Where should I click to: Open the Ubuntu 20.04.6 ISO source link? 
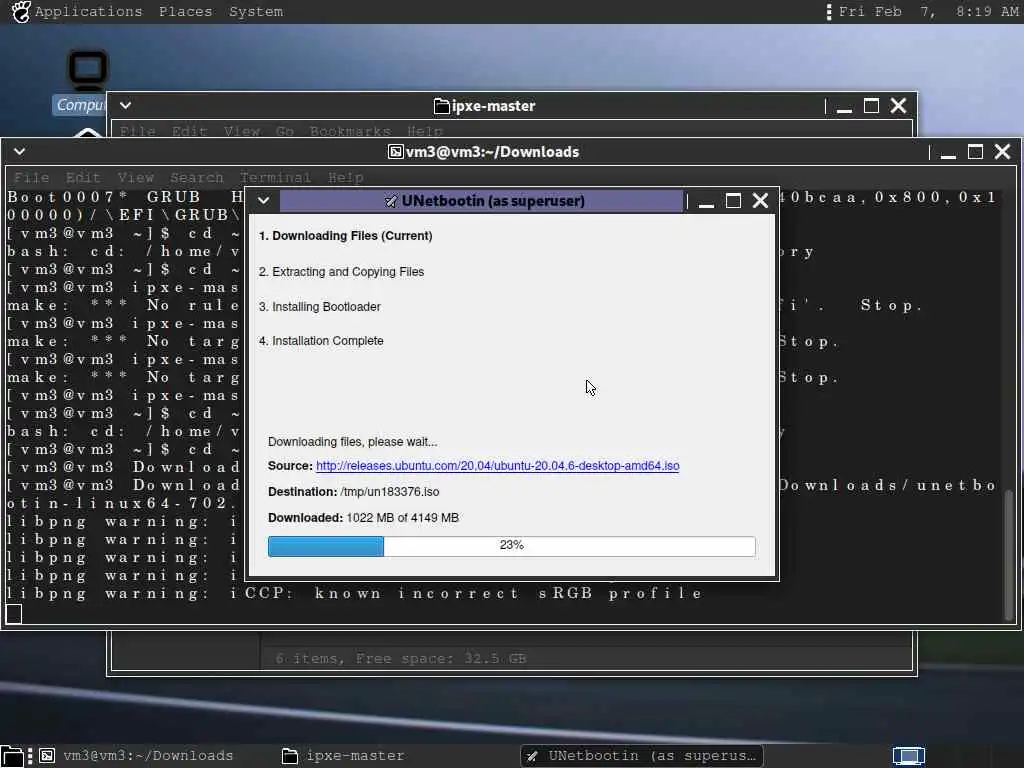click(498, 466)
